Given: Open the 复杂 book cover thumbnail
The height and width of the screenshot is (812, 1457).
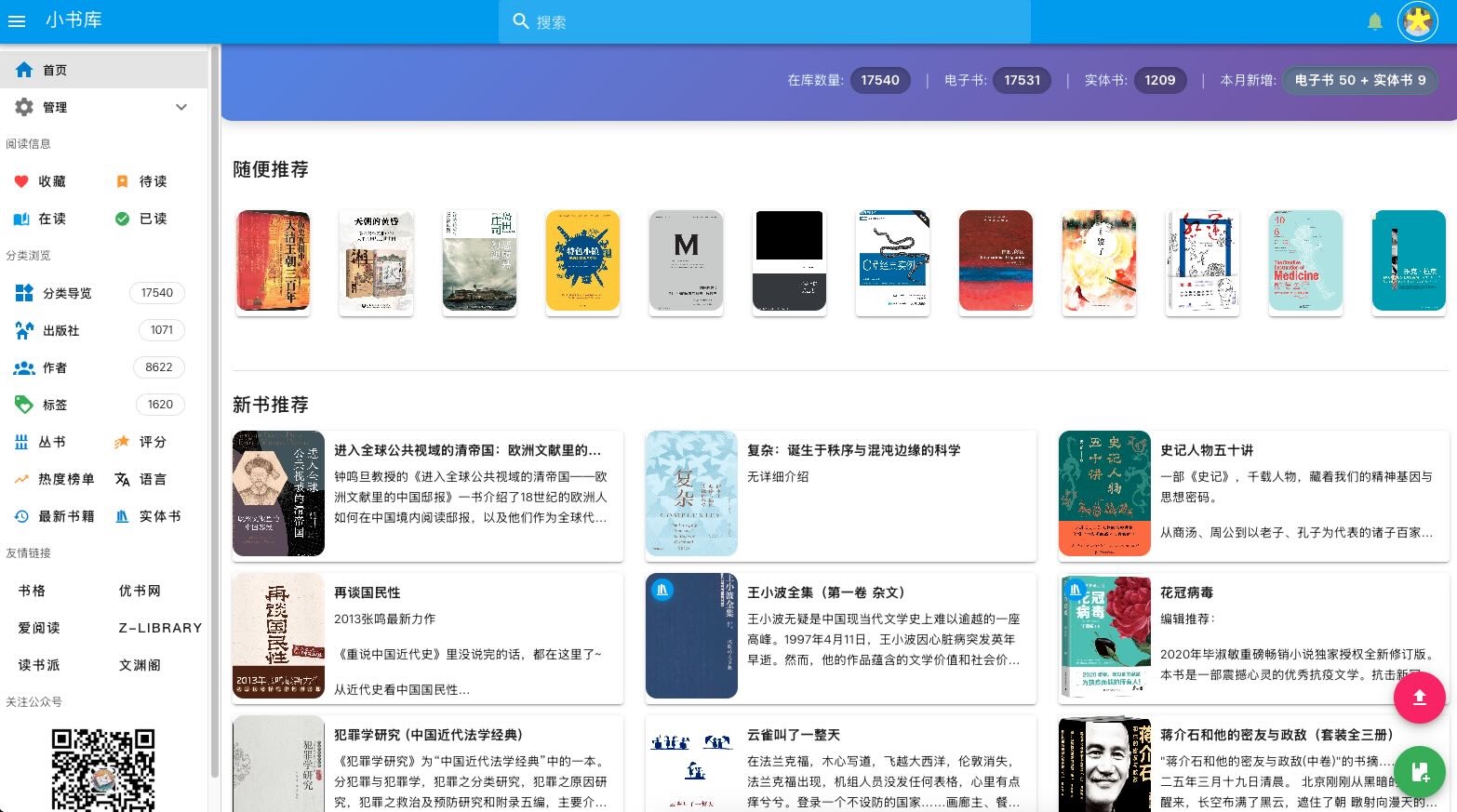Looking at the screenshot, I should pyautogui.click(x=690, y=494).
